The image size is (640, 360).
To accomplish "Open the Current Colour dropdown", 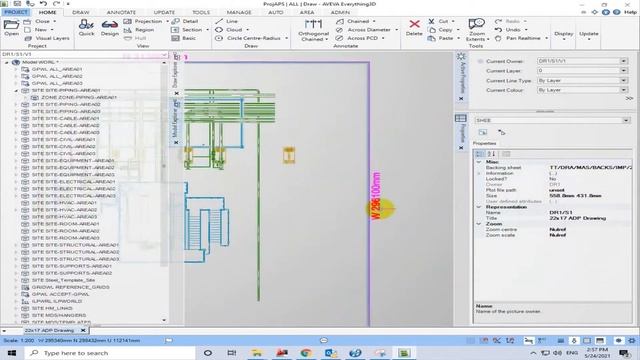I will click(623, 90).
